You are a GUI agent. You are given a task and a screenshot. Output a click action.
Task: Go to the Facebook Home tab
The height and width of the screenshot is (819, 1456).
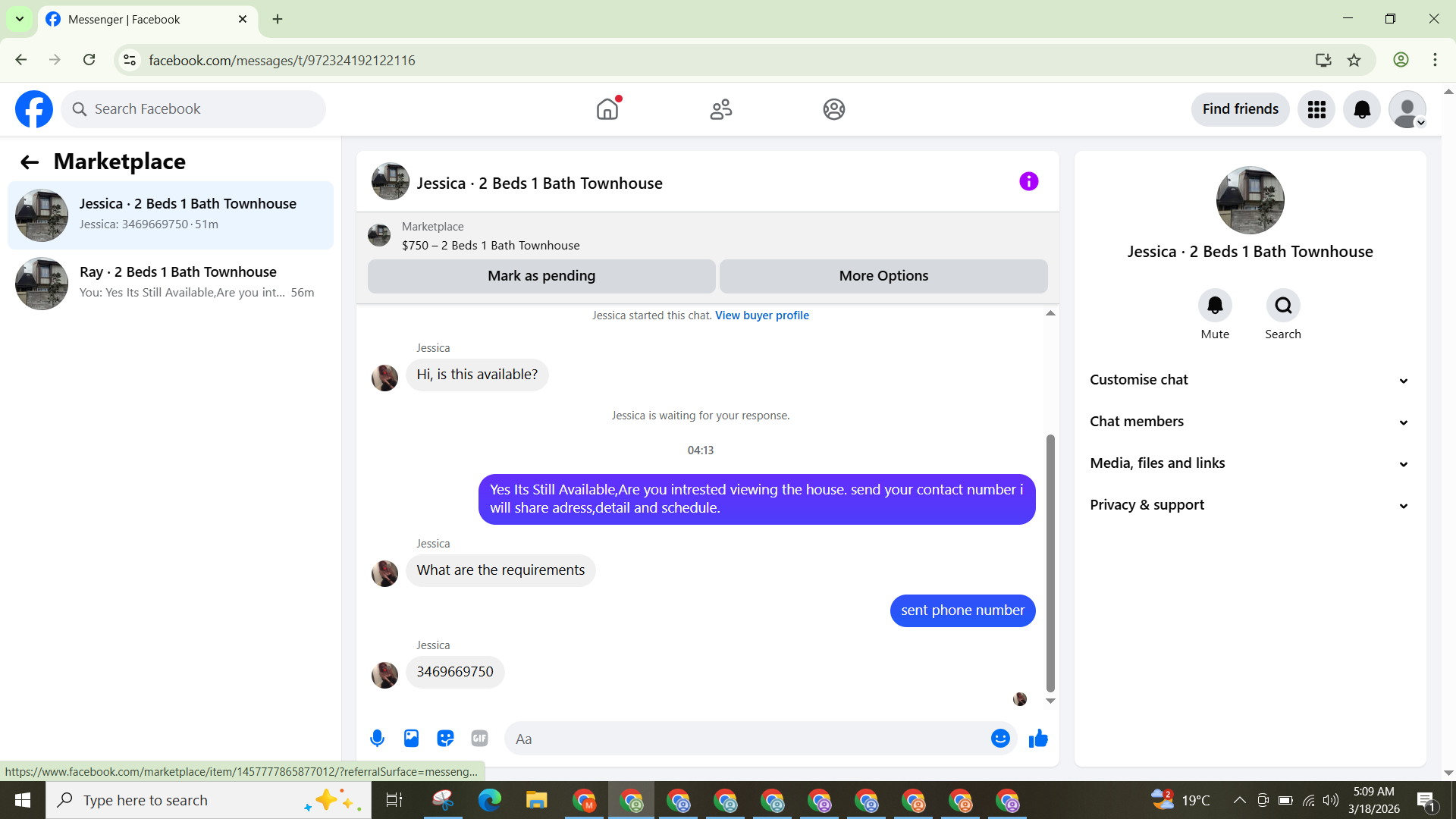(607, 109)
